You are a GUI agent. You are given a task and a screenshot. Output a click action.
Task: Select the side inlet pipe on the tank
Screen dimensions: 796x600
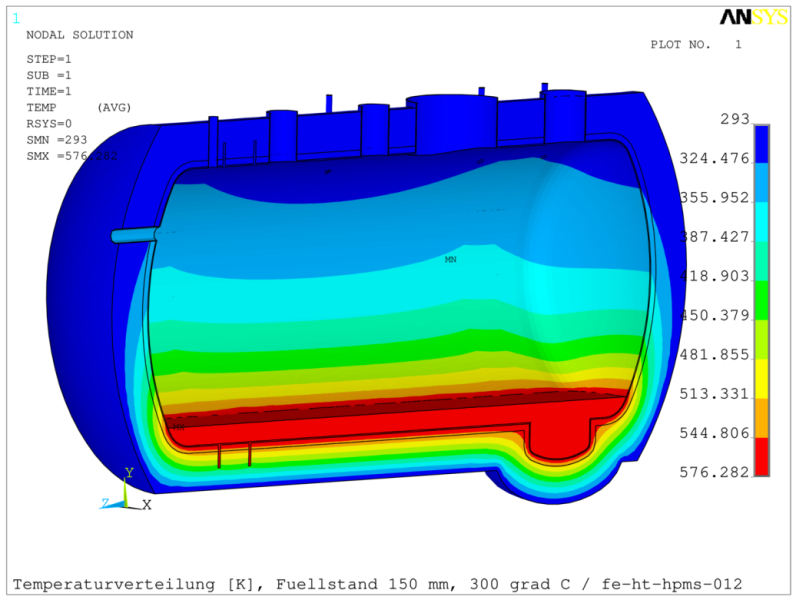click(x=135, y=235)
